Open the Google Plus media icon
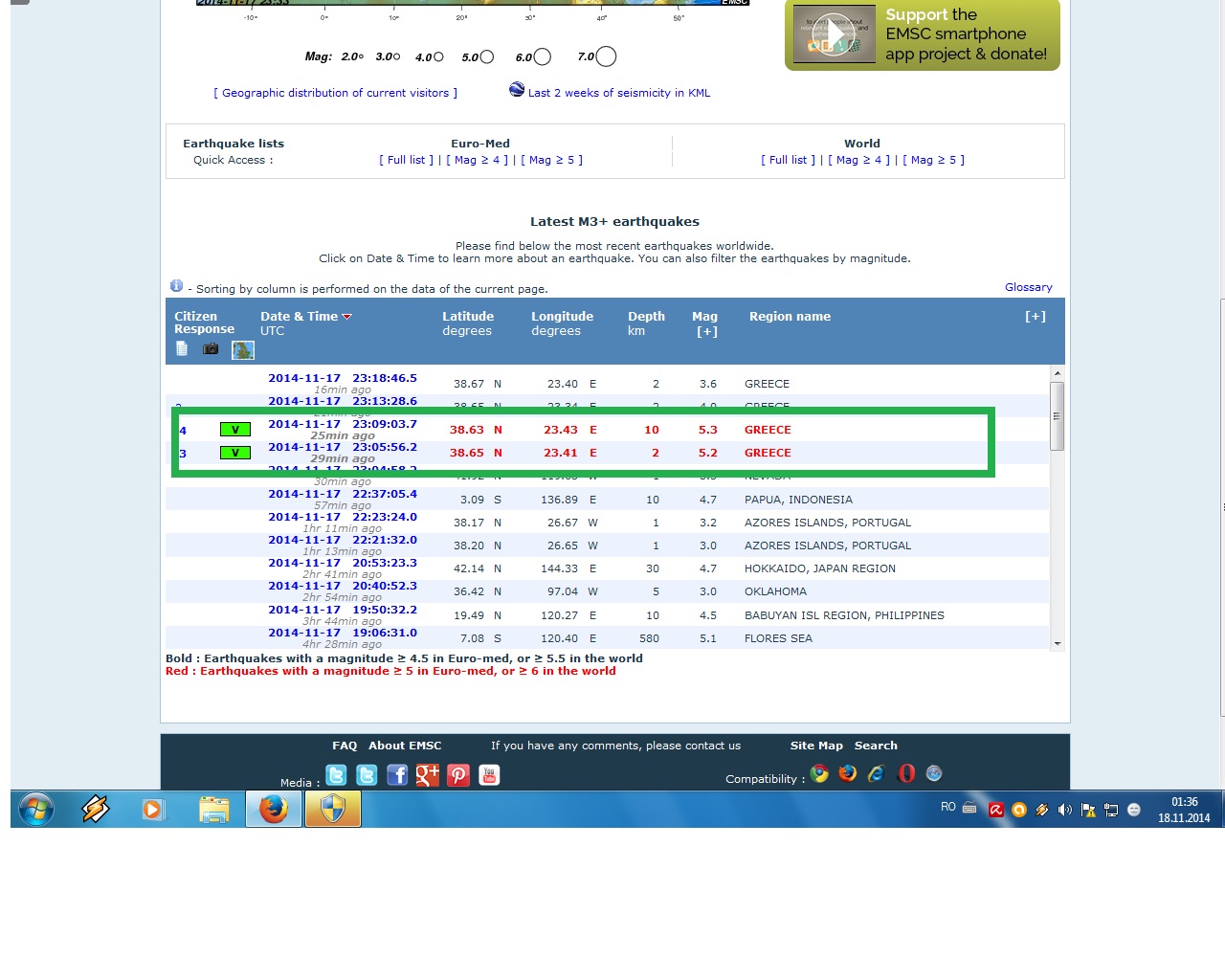Image resolution: width=1225 pixels, height=980 pixels. click(x=428, y=775)
